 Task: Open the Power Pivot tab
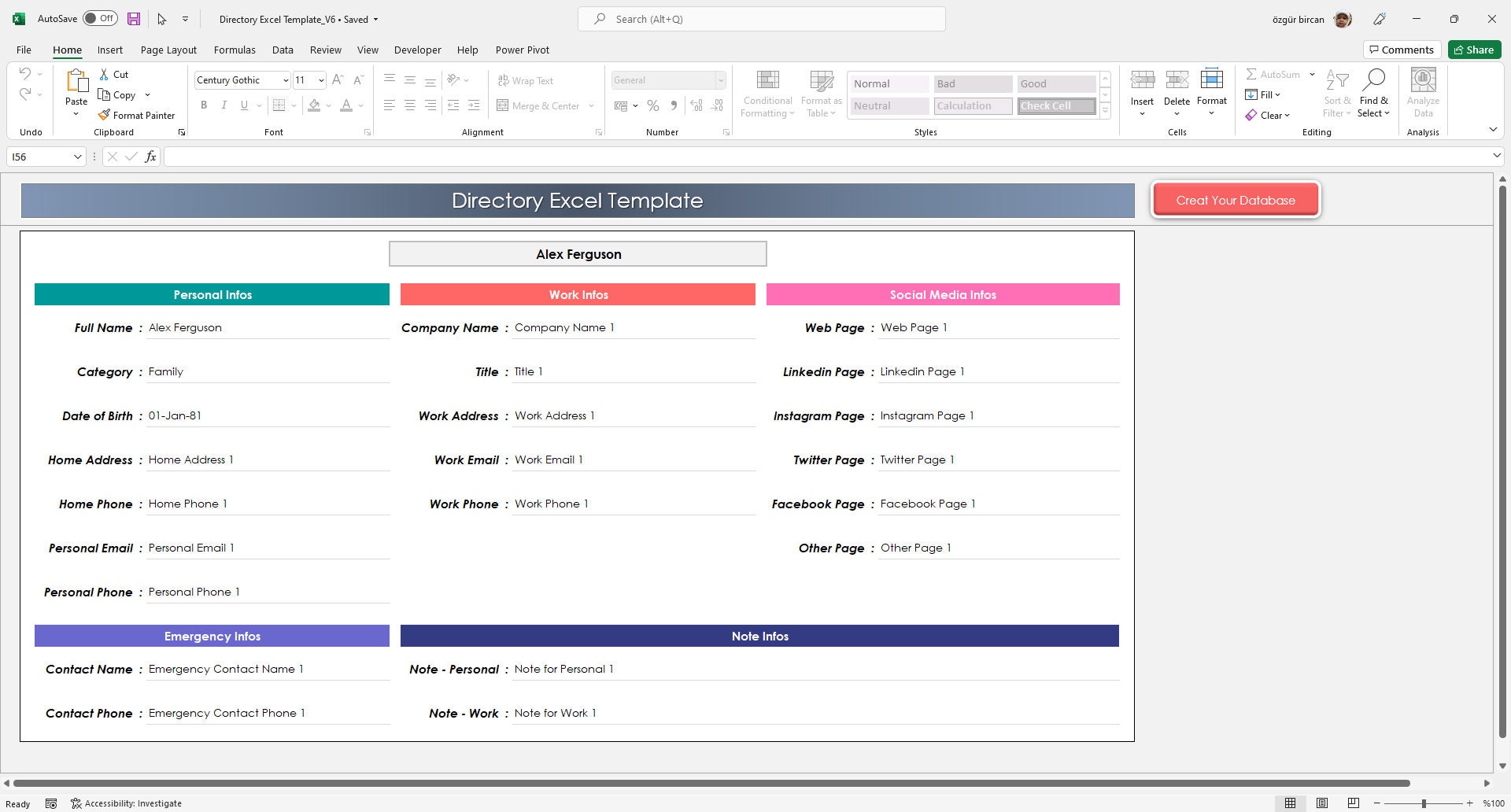[x=522, y=49]
